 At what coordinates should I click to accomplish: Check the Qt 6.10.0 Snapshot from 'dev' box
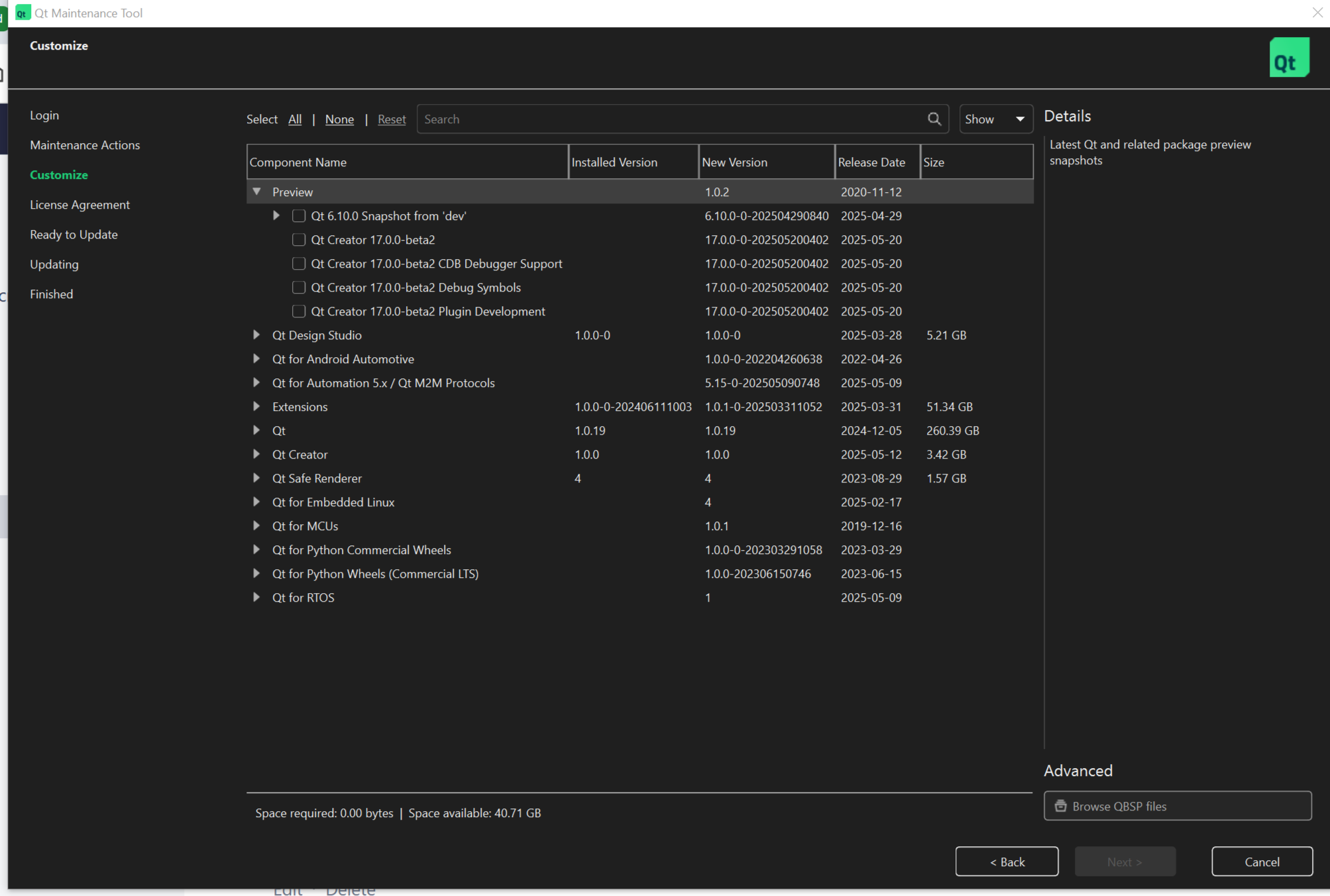(299, 216)
